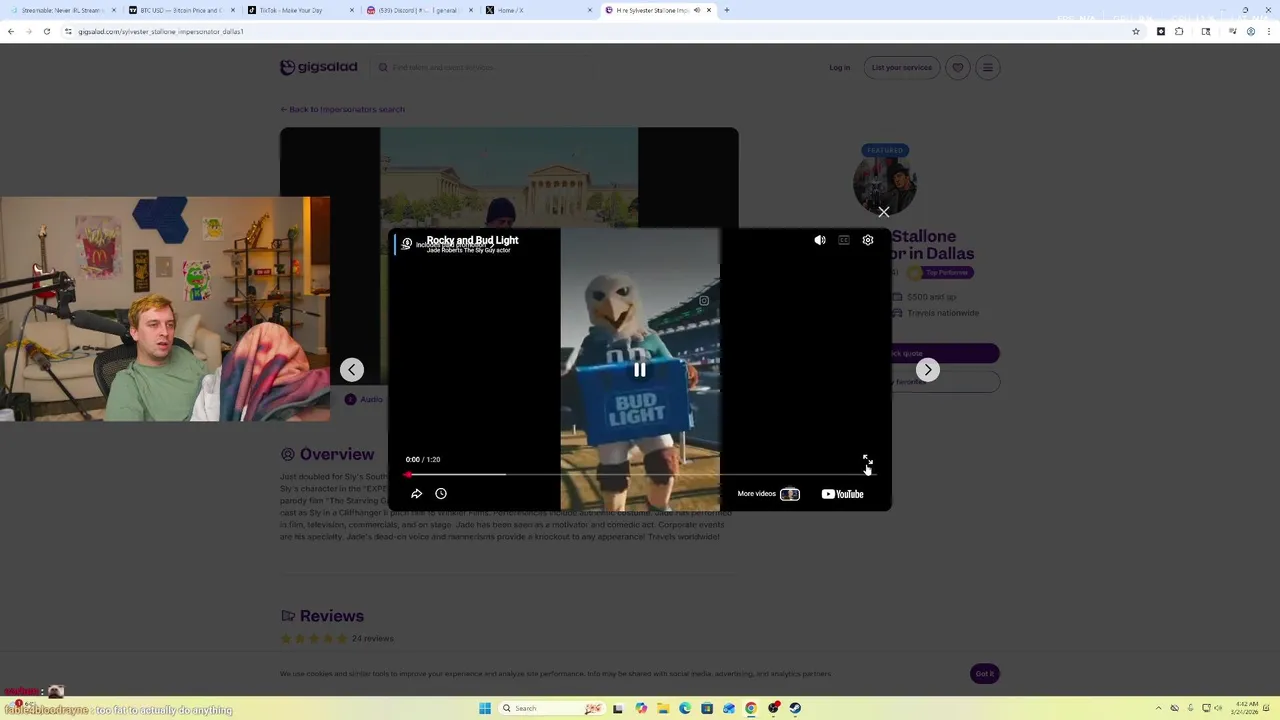Viewport: 1280px width, 720px height.
Task: Click the purple quote button behind the video
Action: pyautogui.click(x=945, y=353)
